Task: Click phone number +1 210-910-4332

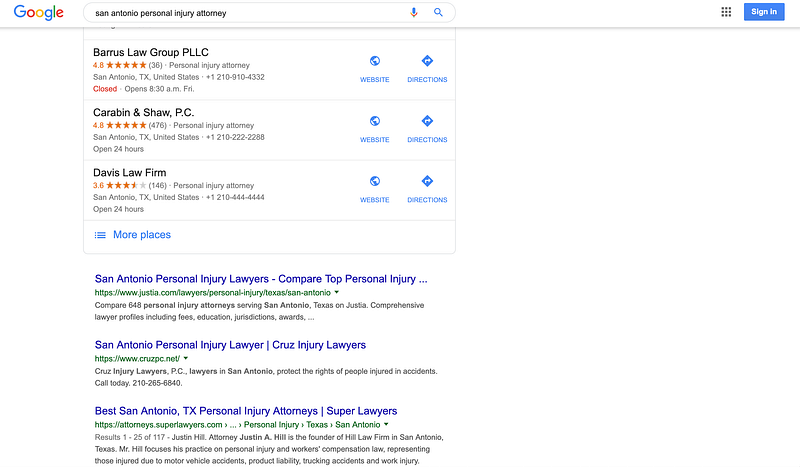Action: [235, 77]
